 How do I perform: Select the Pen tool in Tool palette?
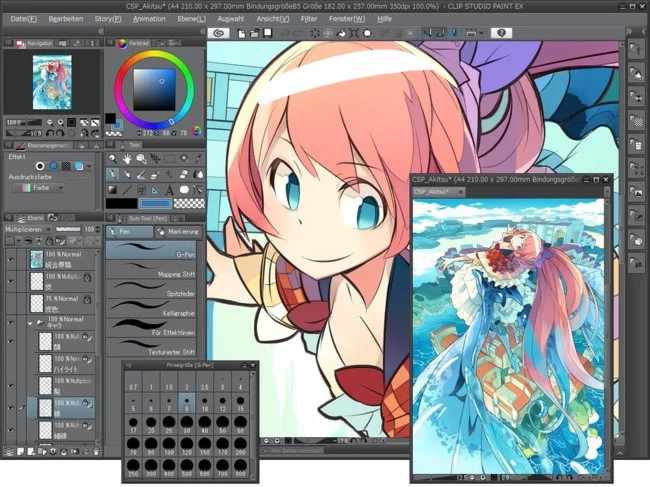(x=112, y=174)
